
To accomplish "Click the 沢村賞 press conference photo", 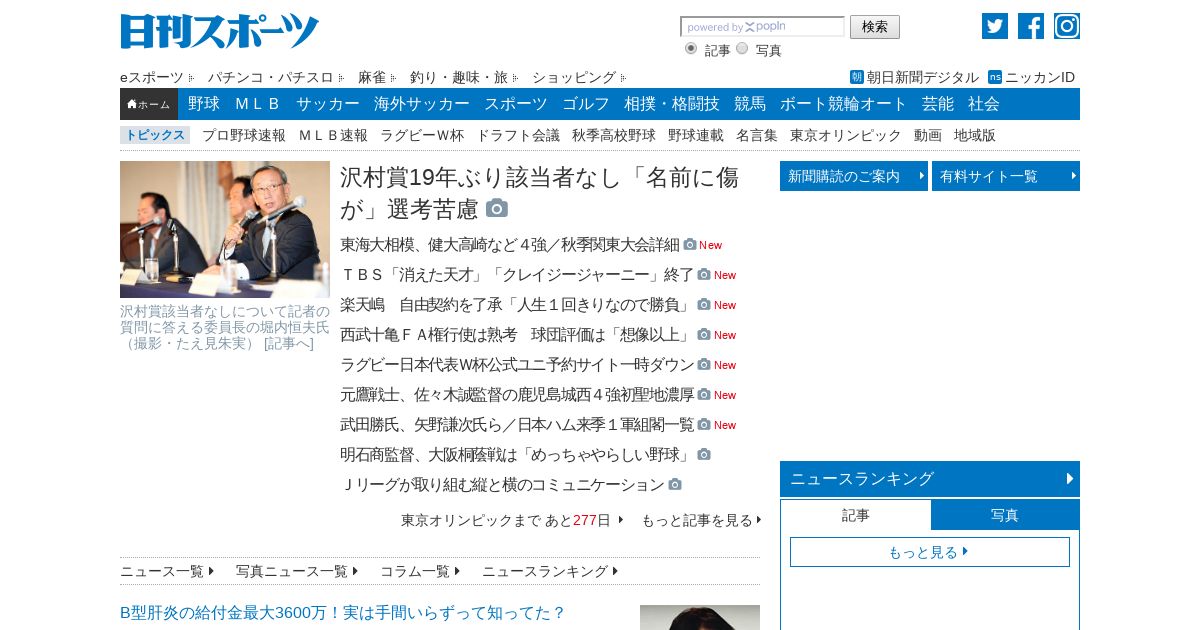I will pyautogui.click(x=225, y=229).
